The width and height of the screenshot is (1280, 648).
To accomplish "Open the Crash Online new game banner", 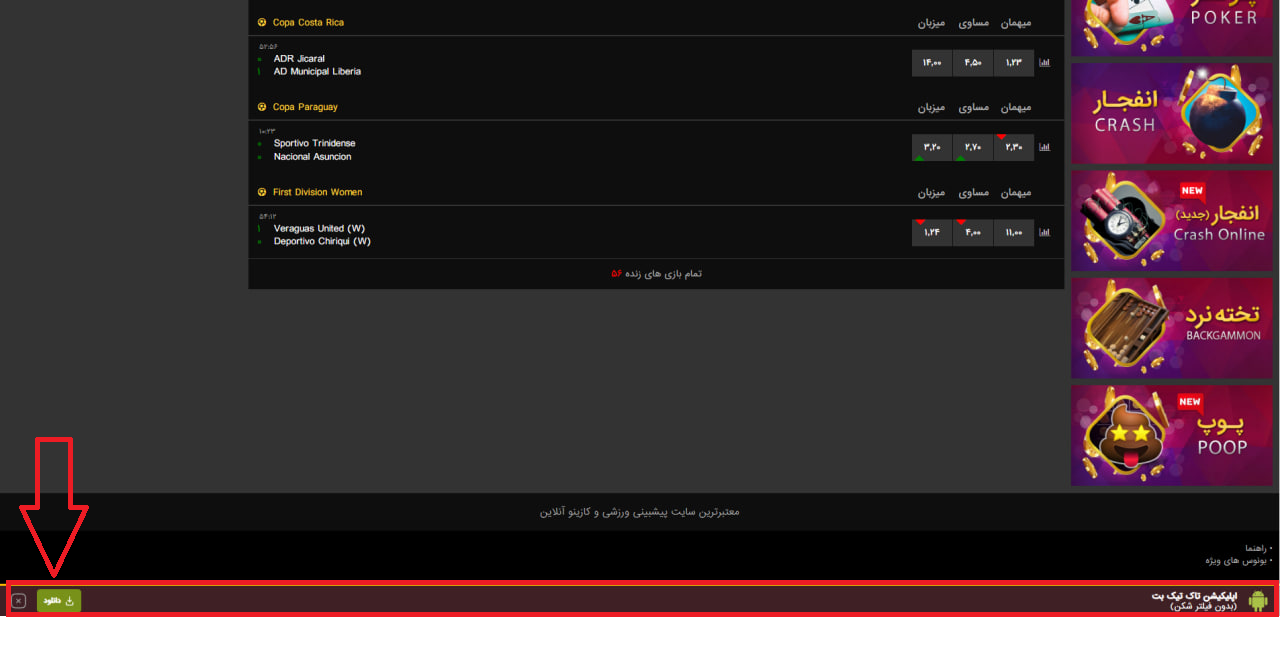I will click(1173, 220).
